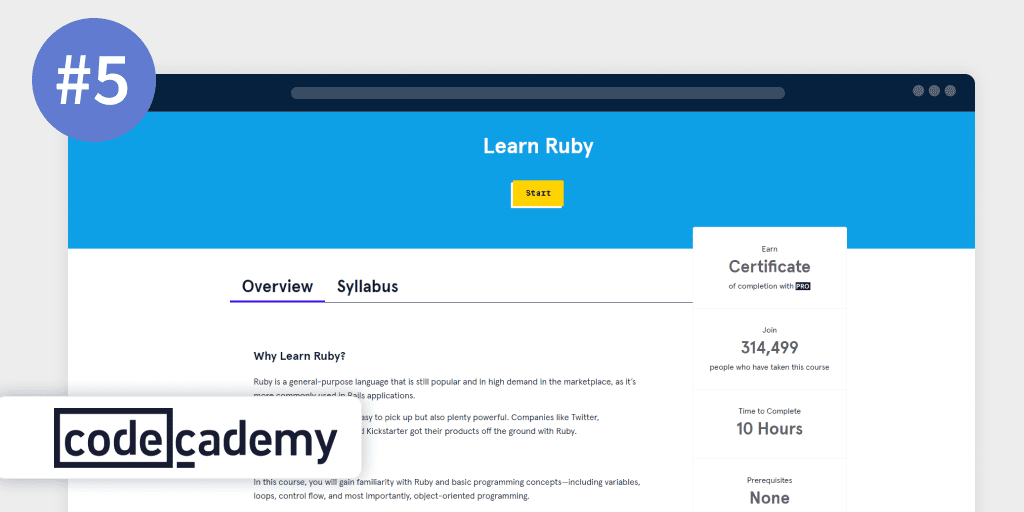Click the browser address bar
The image size is (1024, 512).
[537, 93]
